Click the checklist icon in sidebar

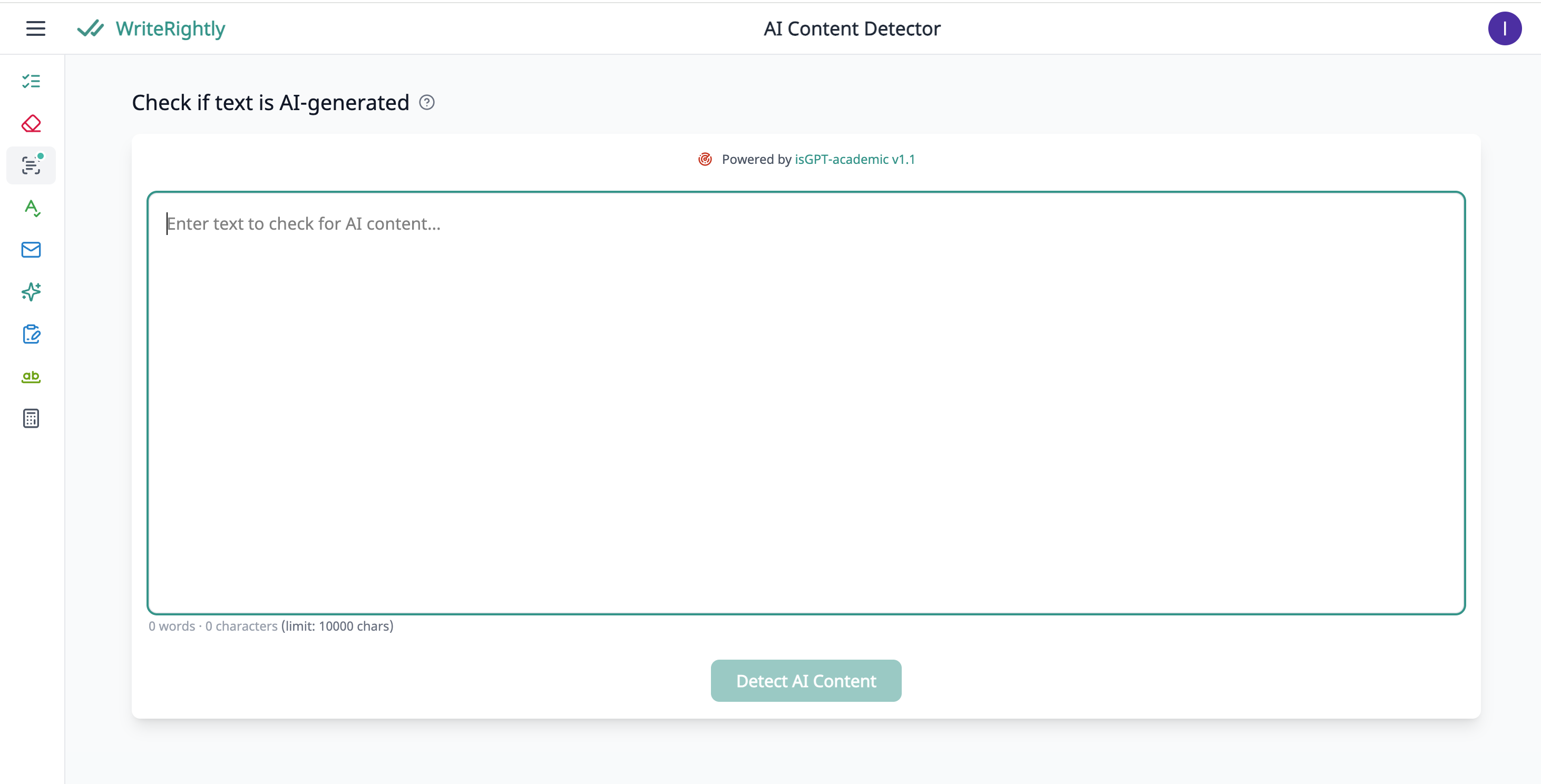31,81
